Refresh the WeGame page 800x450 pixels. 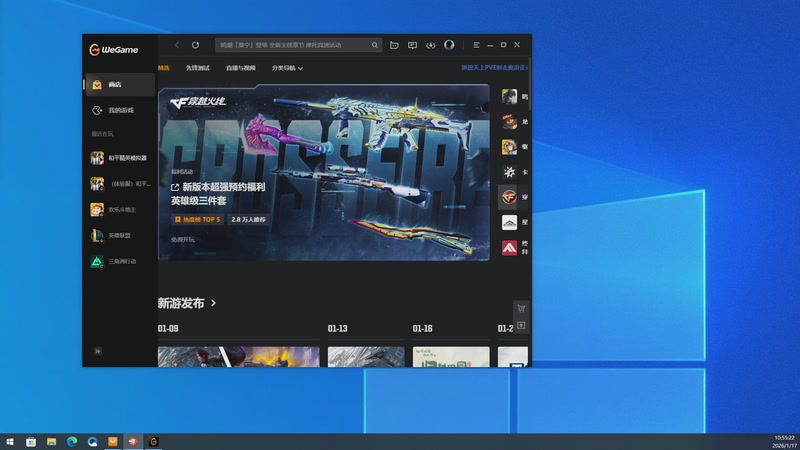coord(195,45)
